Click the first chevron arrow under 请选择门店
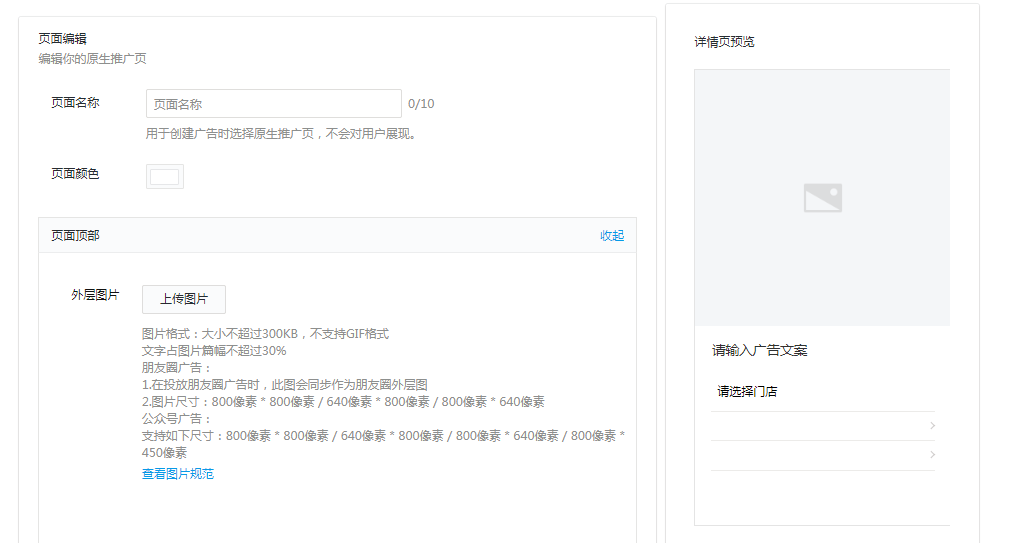 click(932, 426)
